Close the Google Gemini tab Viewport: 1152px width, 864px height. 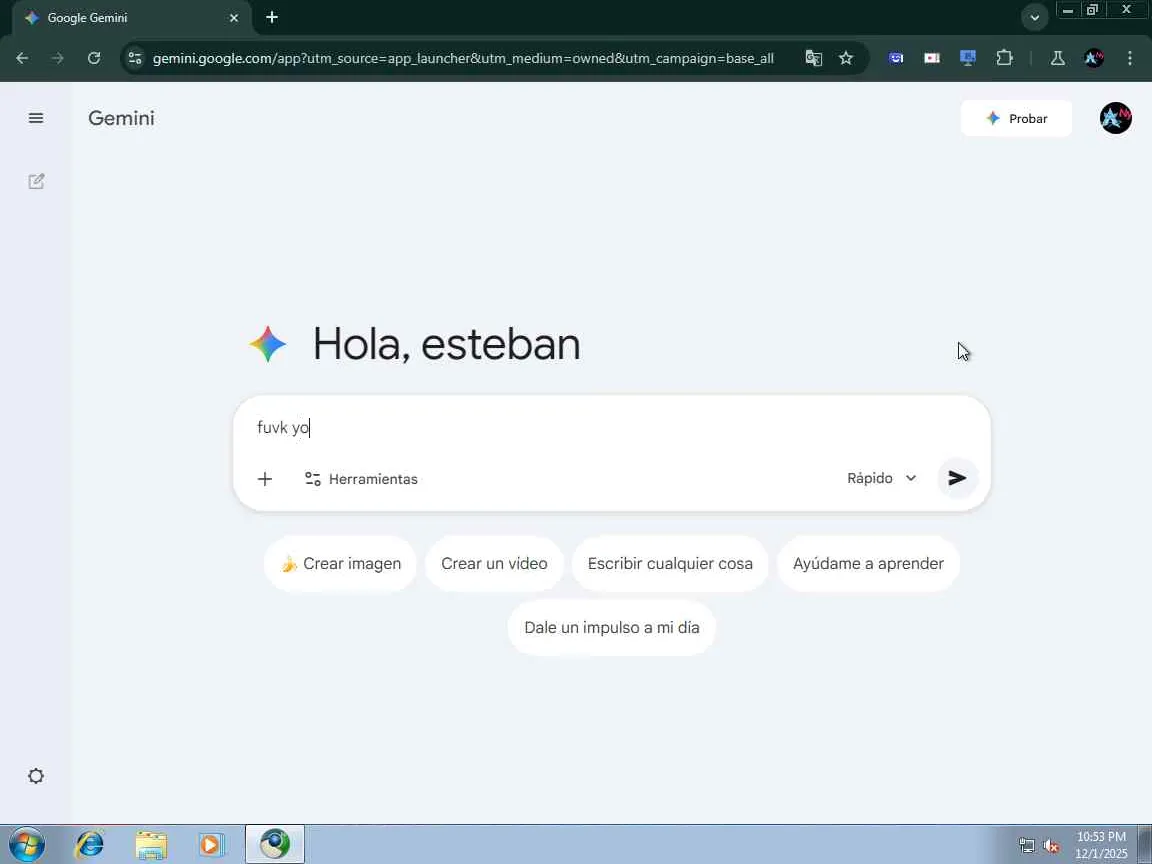[234, 18]
